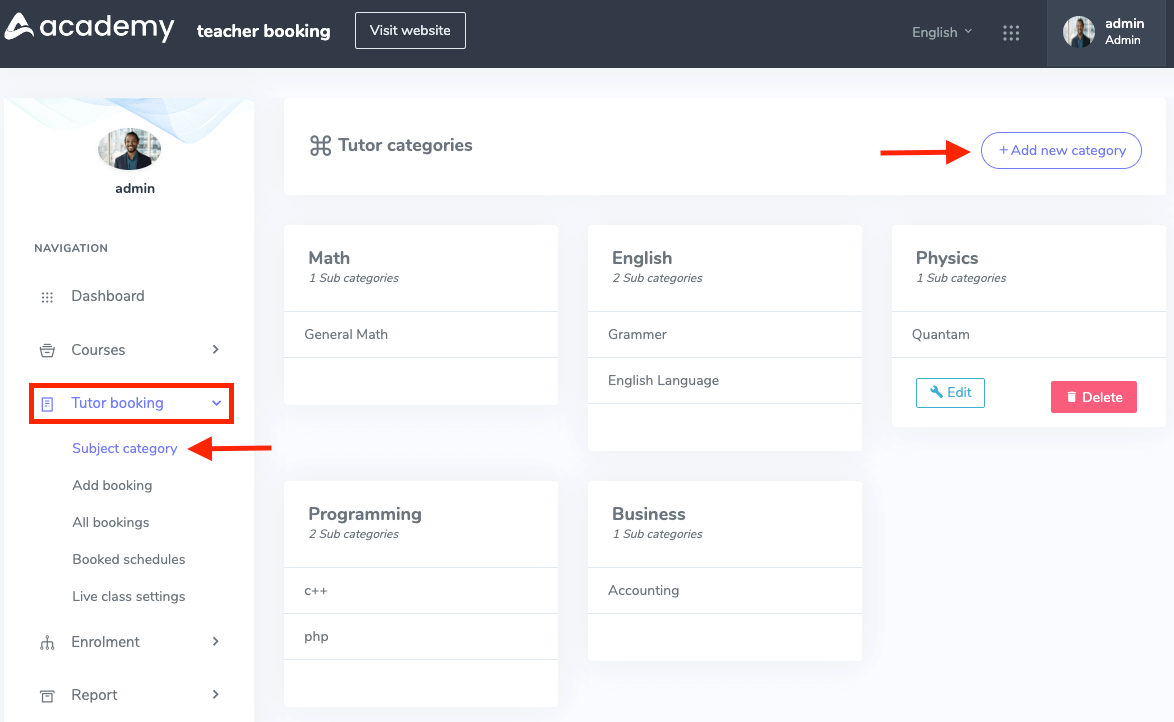Click the Programming category title
Image resolution: width=1174 pixels, height=722 pixels.
click(x=365, y=514)
